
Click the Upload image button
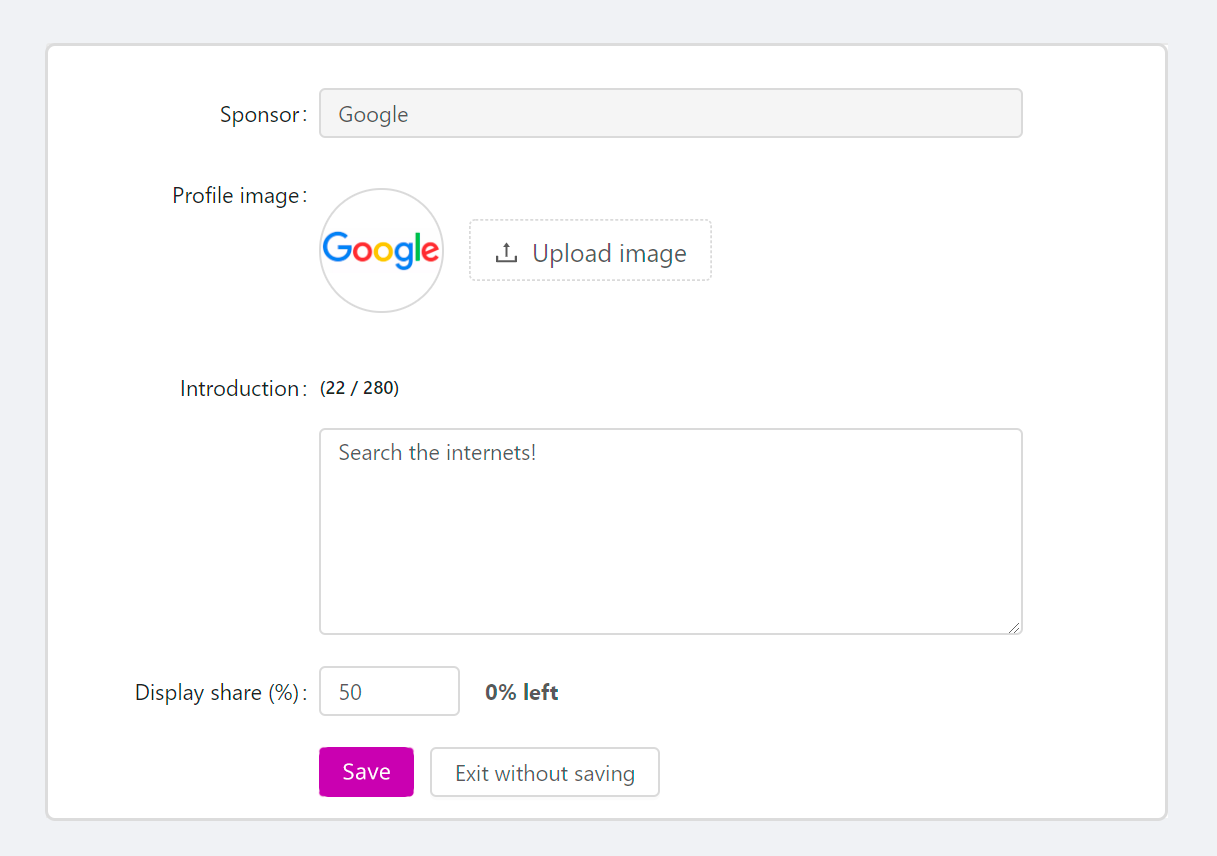[590, 250]
